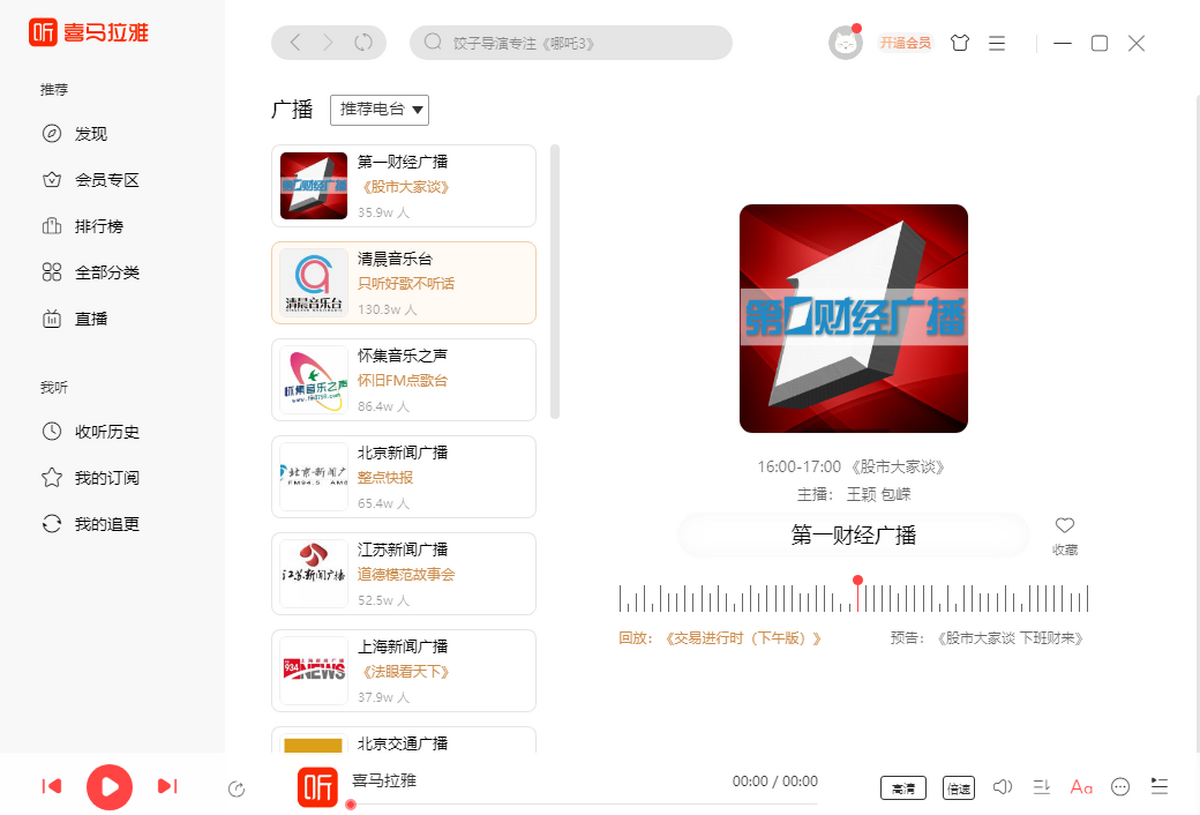This screenshot has width=1200, height=815.
Task: Select the 清晨音乐台 station card
Action: click(x=403, y=283)
